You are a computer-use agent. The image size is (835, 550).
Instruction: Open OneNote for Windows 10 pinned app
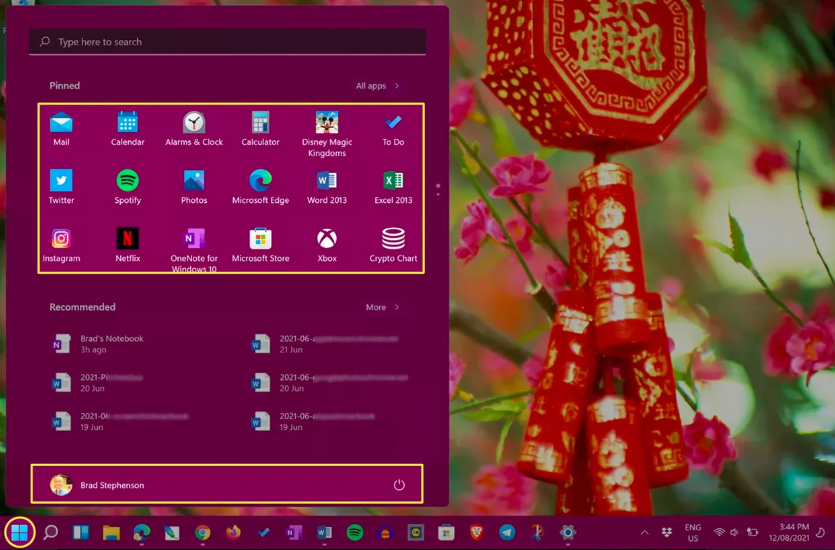click(194, 250)
